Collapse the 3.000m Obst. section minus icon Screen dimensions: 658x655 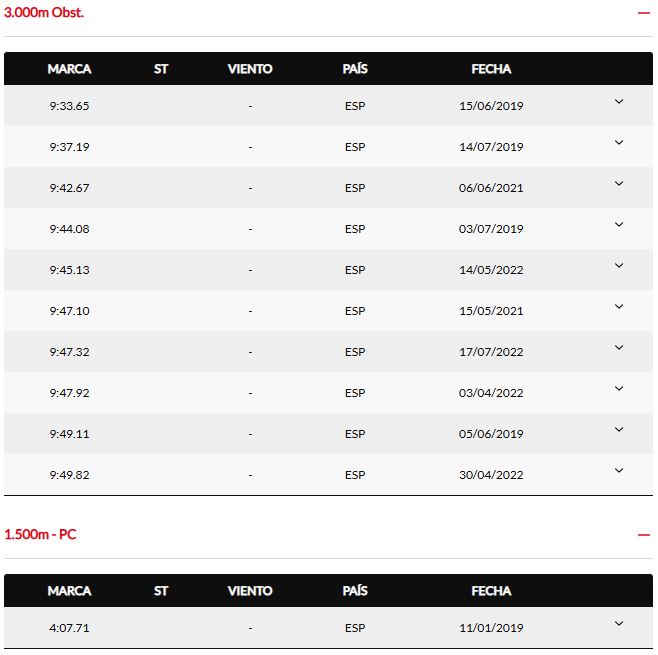click(644, 13)
